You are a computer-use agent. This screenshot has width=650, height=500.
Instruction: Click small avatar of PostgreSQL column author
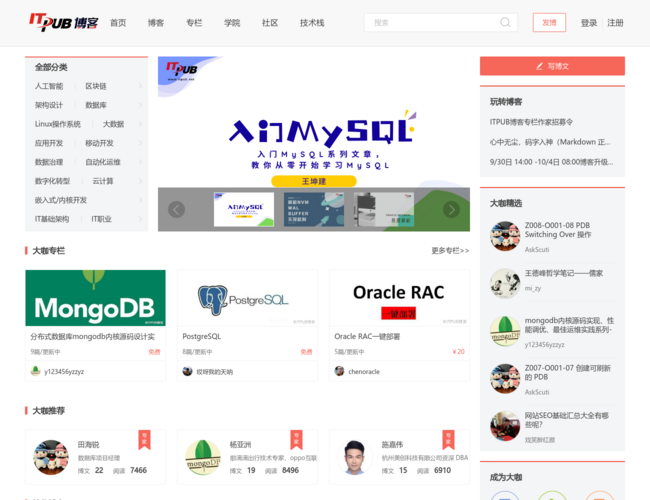point(187,371)
